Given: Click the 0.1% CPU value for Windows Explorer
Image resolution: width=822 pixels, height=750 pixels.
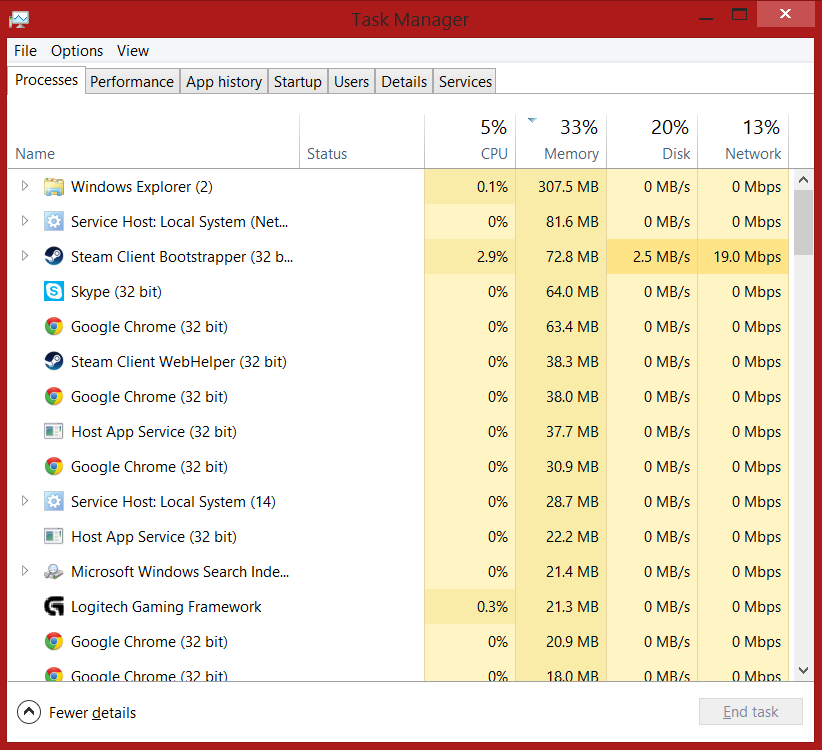Looking at the screenshot, I should [x=492, y=187].
